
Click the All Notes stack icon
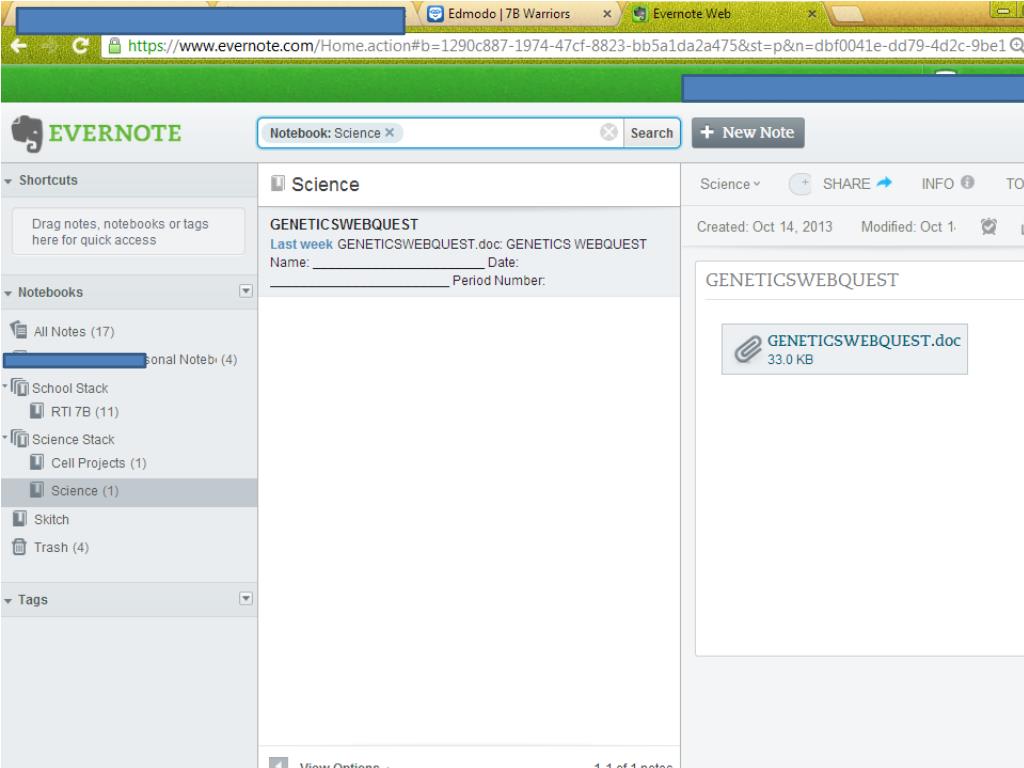coord(19,330)
